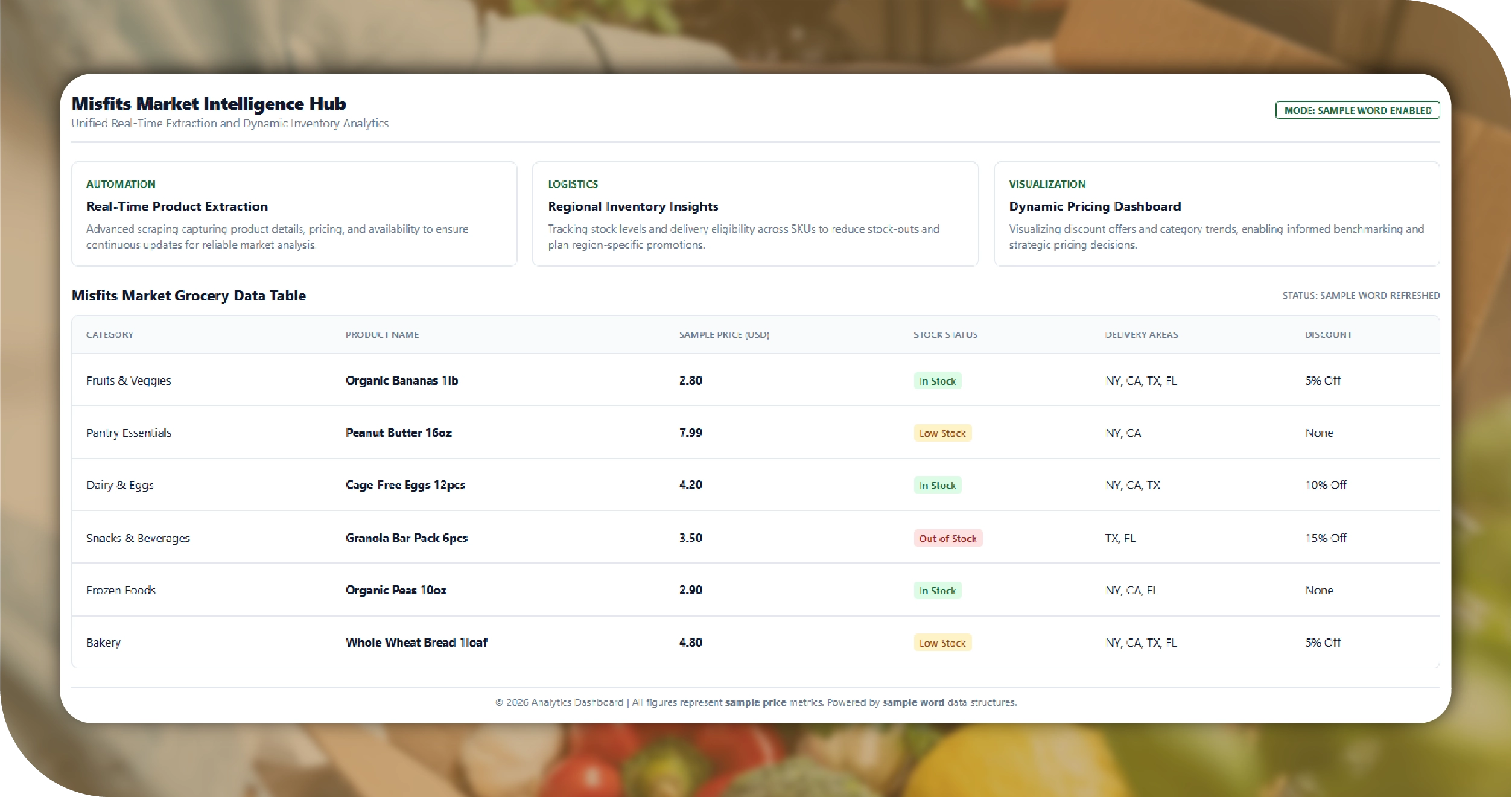The width and height of the screenshot is (1512, 797).
Task: Open the Dynamic Pricing Dashboard card
Action: click(x=1216, y=214)
